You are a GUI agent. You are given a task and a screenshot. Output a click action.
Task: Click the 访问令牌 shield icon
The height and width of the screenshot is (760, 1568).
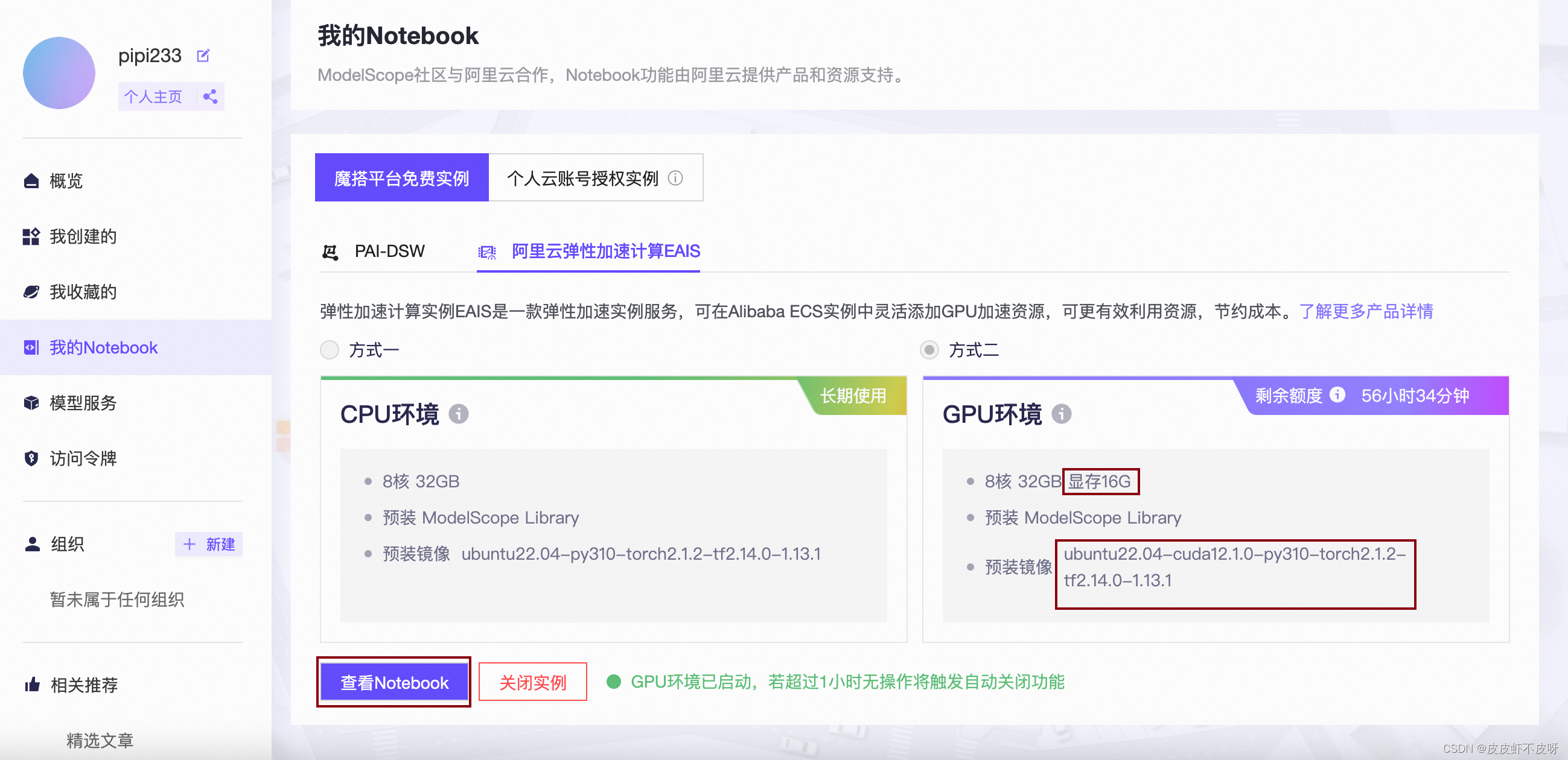click(31, 458)
